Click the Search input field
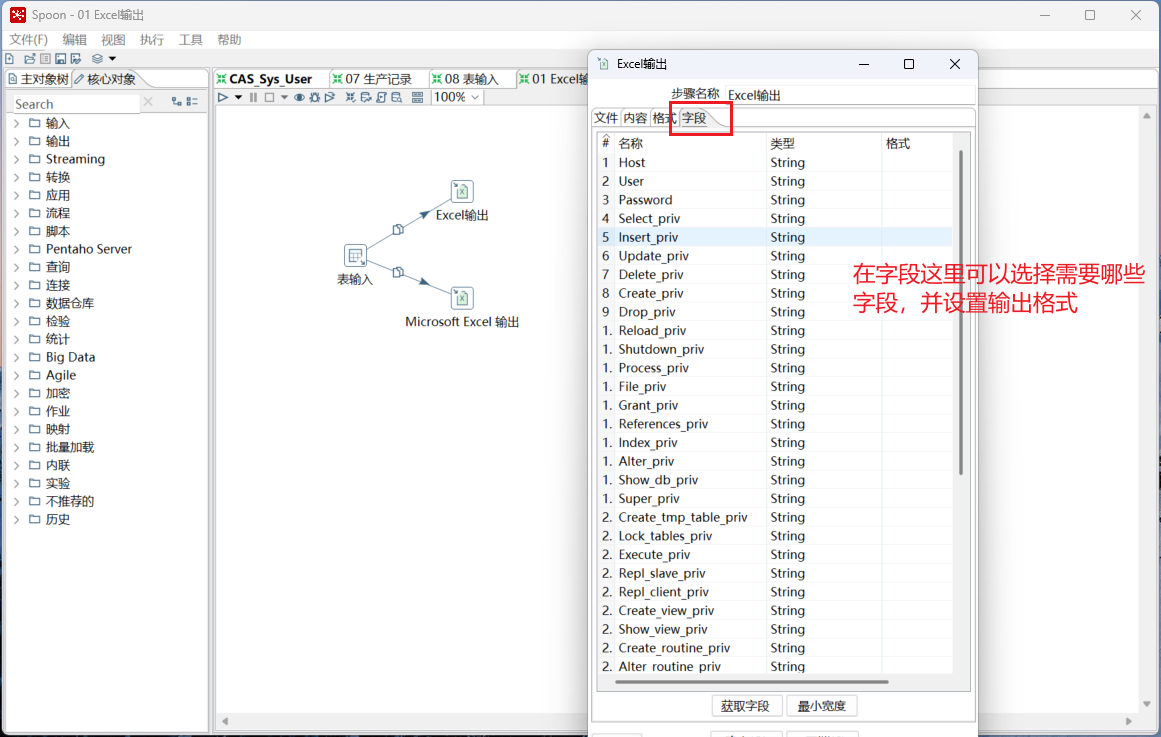Viewport: 1161px width, 737px height. tap(76, 104)
